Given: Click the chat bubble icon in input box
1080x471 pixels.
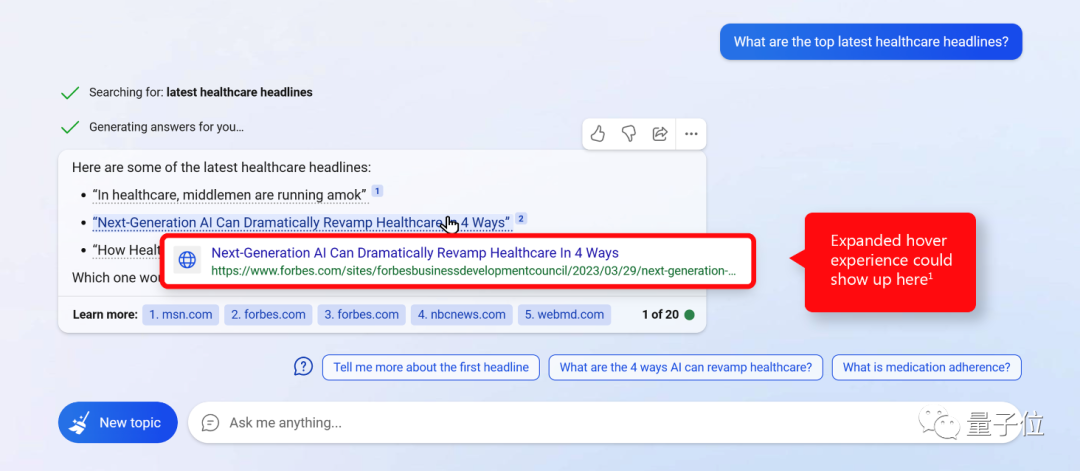Looking at the screenshot, I should tap(210, 422).
